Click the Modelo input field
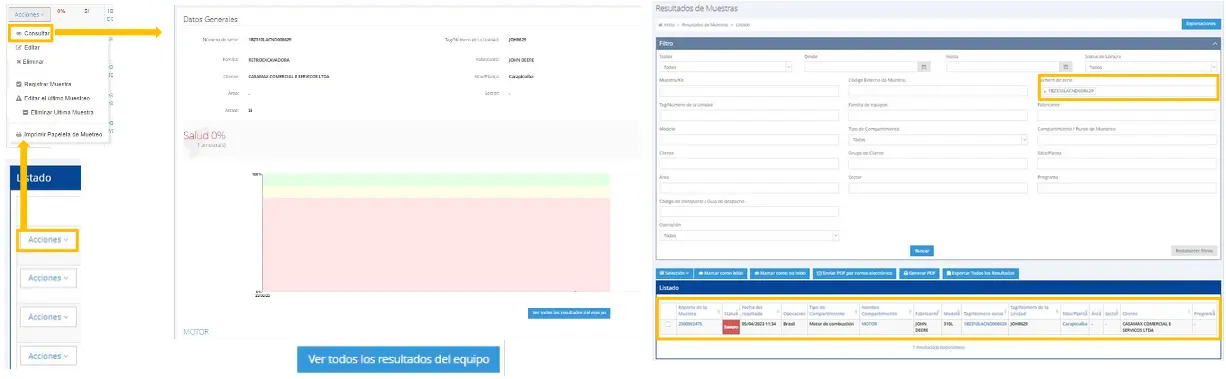 tap(749, 139)
